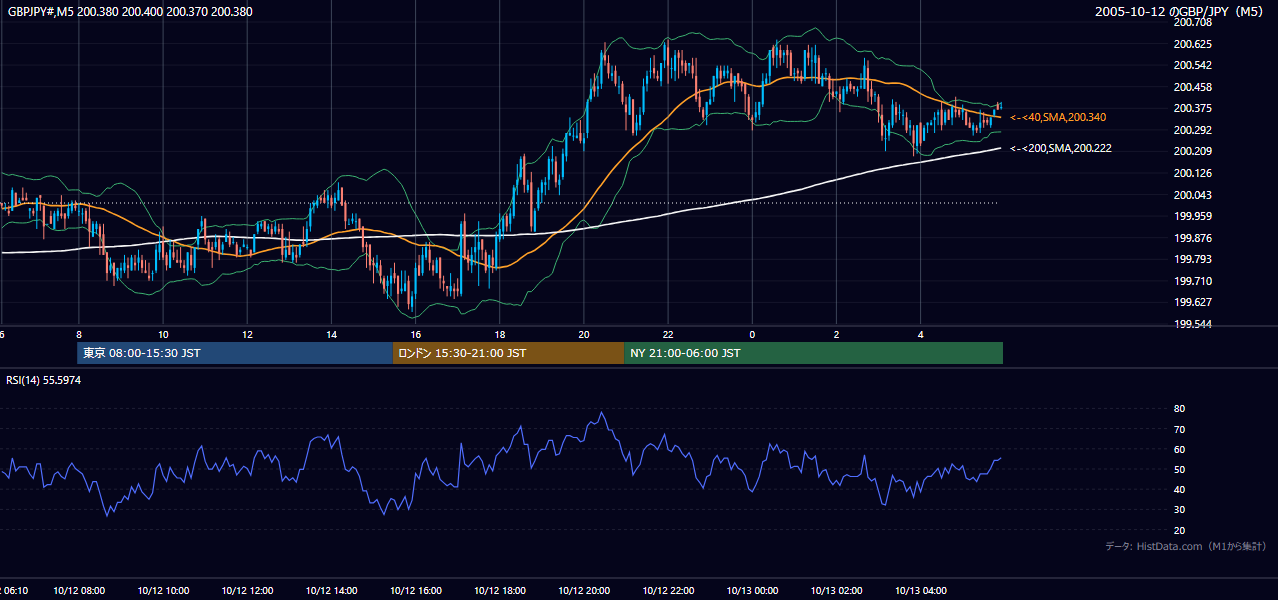Click RSI scale value 70

(x=1179, y=429)
